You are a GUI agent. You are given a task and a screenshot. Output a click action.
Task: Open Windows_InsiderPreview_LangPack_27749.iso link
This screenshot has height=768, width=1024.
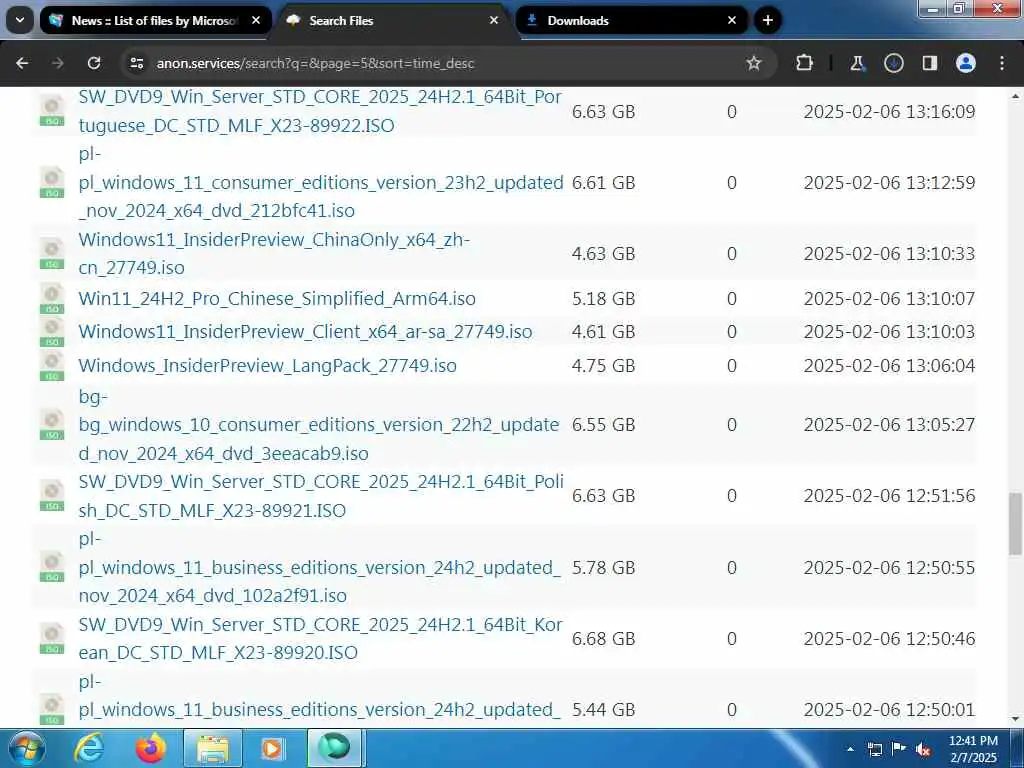pos(267,366)
